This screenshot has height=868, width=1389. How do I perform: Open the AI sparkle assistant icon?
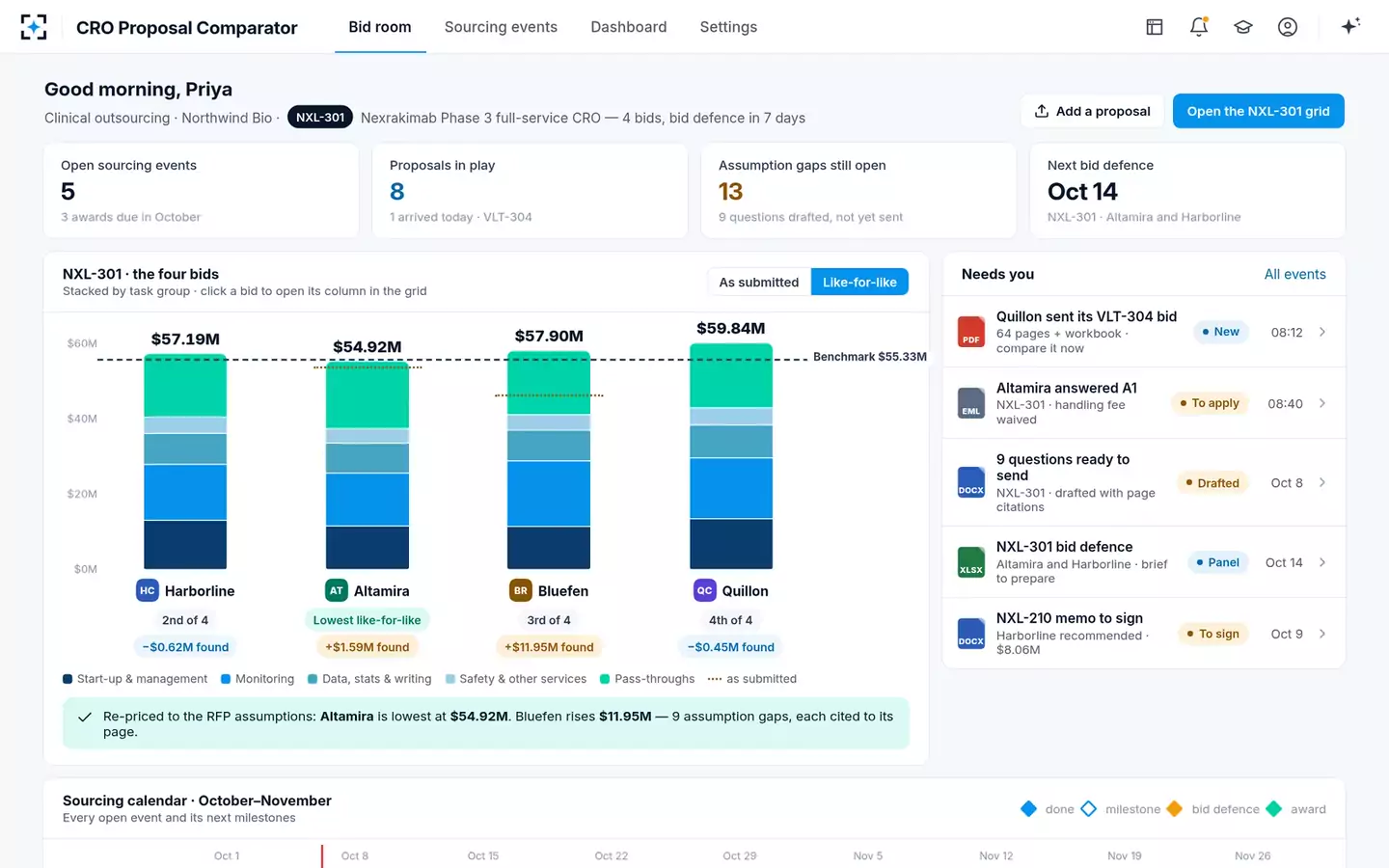coord(1350,26)
